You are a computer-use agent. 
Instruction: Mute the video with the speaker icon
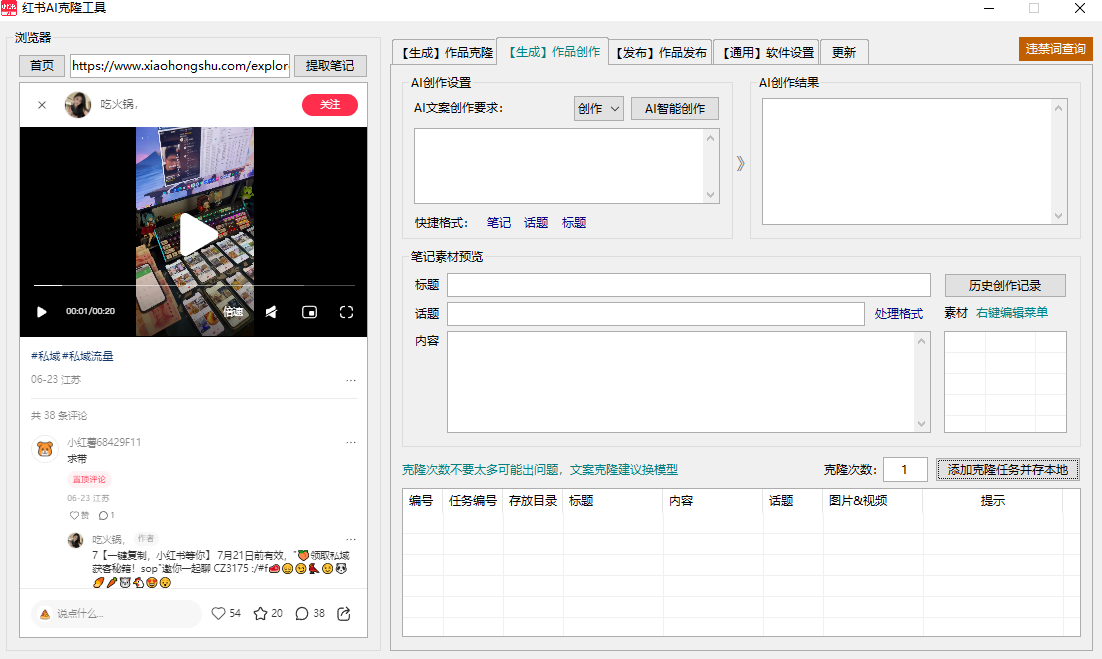tap(271, 312)
